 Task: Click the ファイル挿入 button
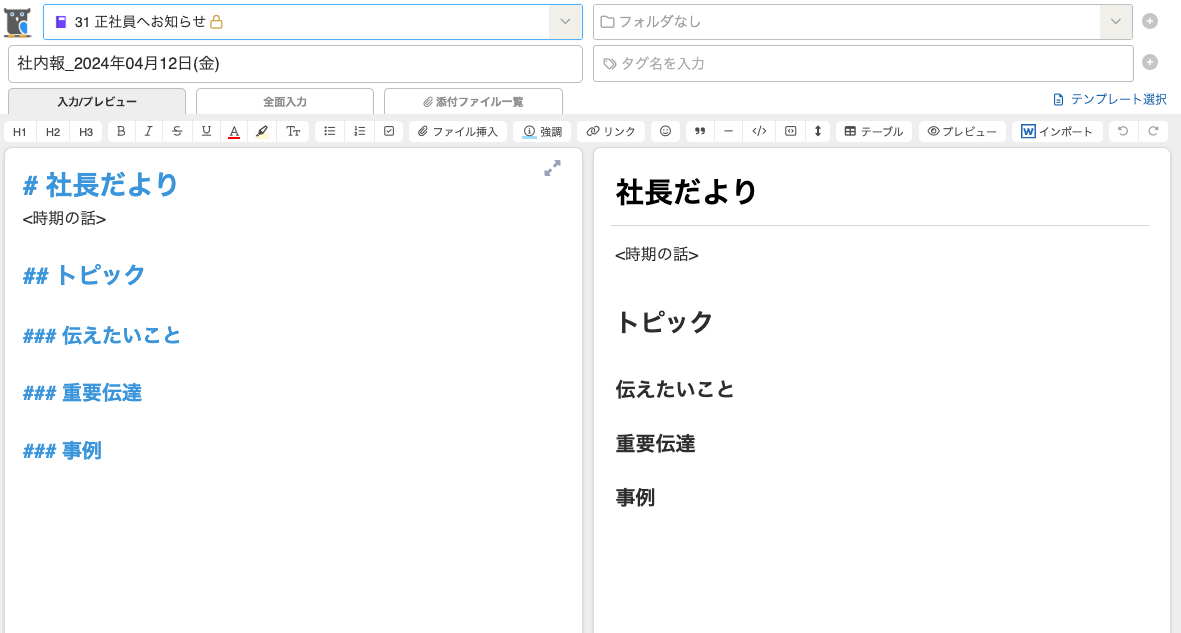[x=458, y=131]
